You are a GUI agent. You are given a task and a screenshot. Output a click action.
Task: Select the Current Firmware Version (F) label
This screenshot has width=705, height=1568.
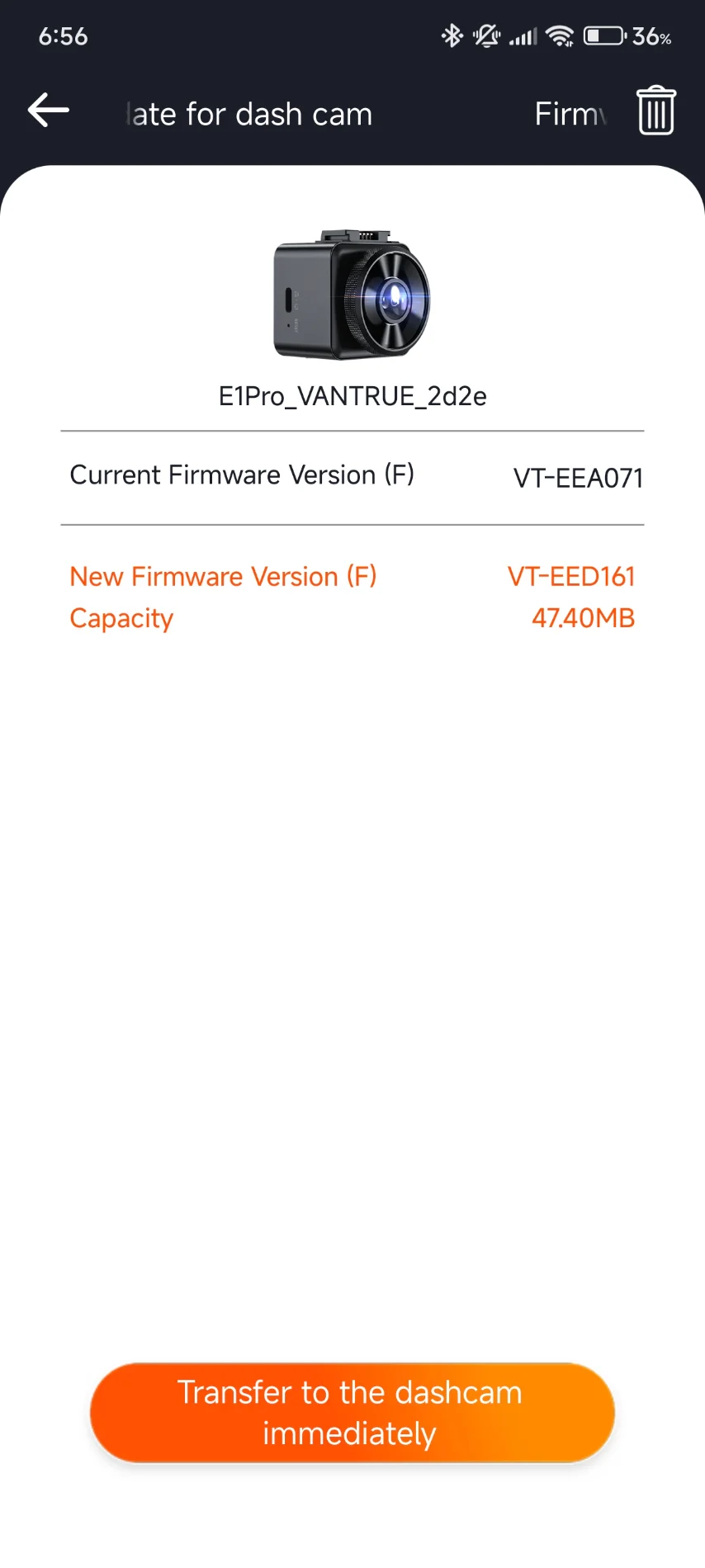[242, 475]
